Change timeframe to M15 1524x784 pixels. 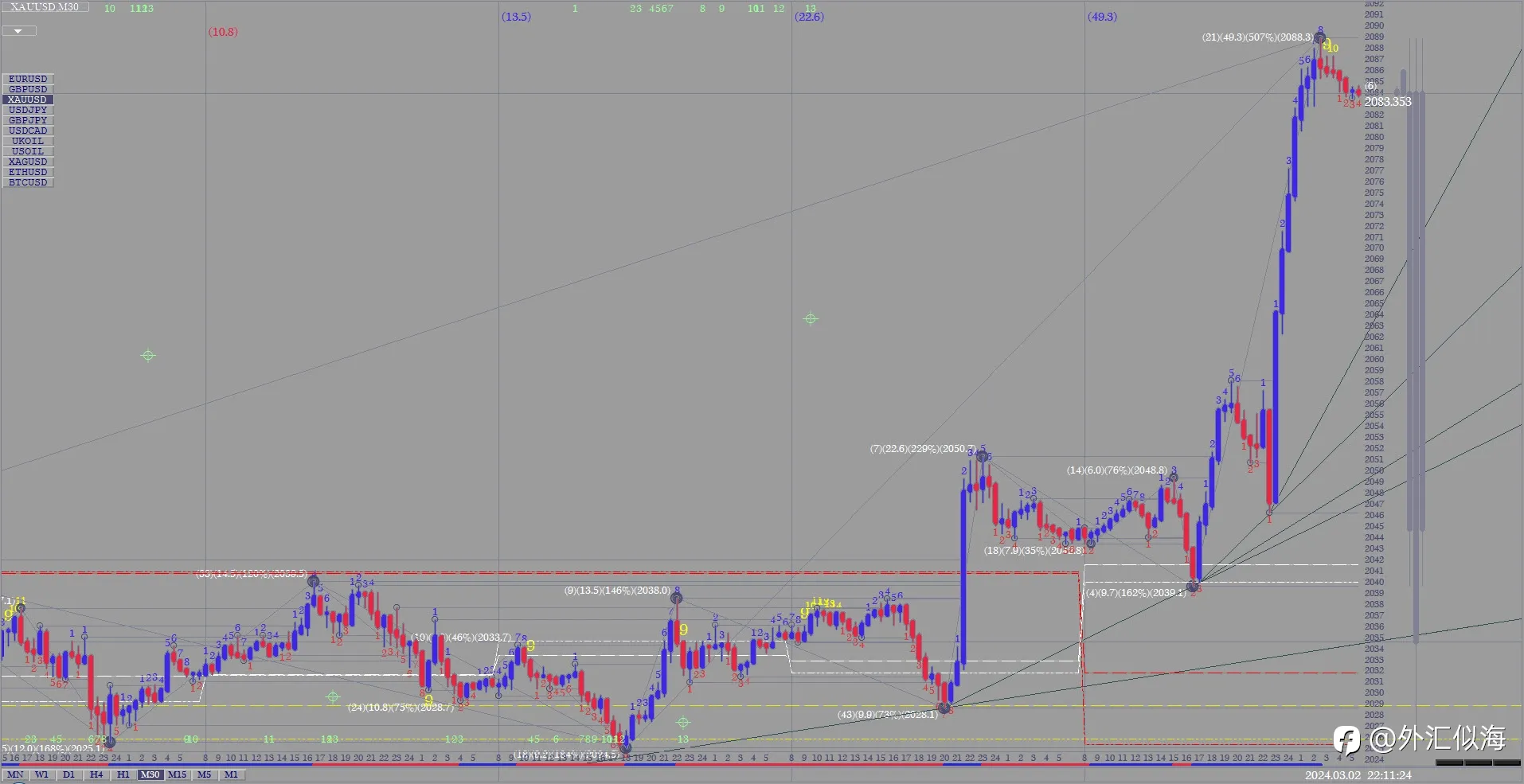pos(177,774)
